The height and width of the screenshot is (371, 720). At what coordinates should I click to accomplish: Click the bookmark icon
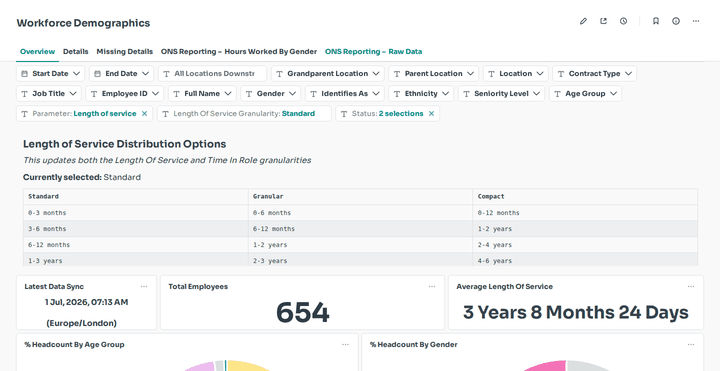pos(656,21)
